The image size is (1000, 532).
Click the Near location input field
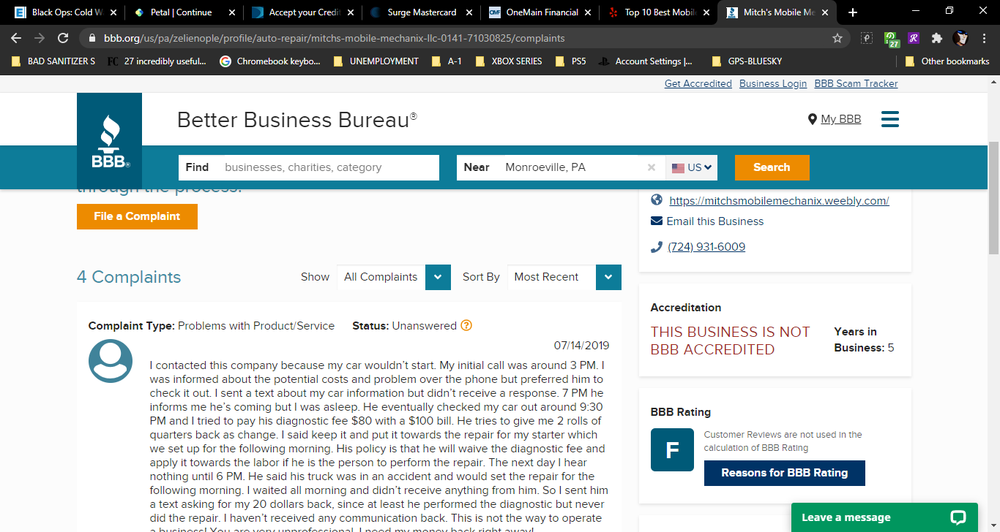(561, 167)
